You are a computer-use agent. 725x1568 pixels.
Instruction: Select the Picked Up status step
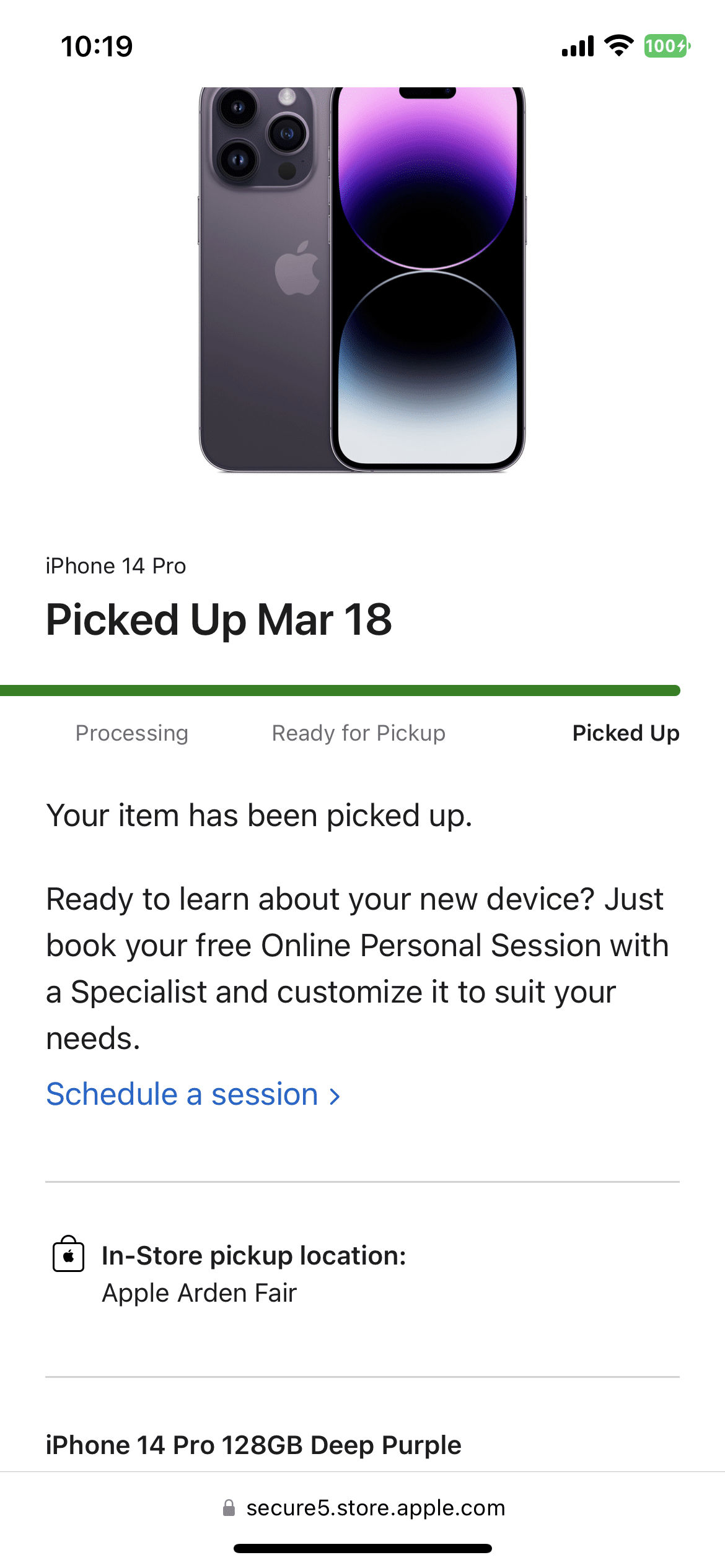pyautogui.click(x=625, y=733)
